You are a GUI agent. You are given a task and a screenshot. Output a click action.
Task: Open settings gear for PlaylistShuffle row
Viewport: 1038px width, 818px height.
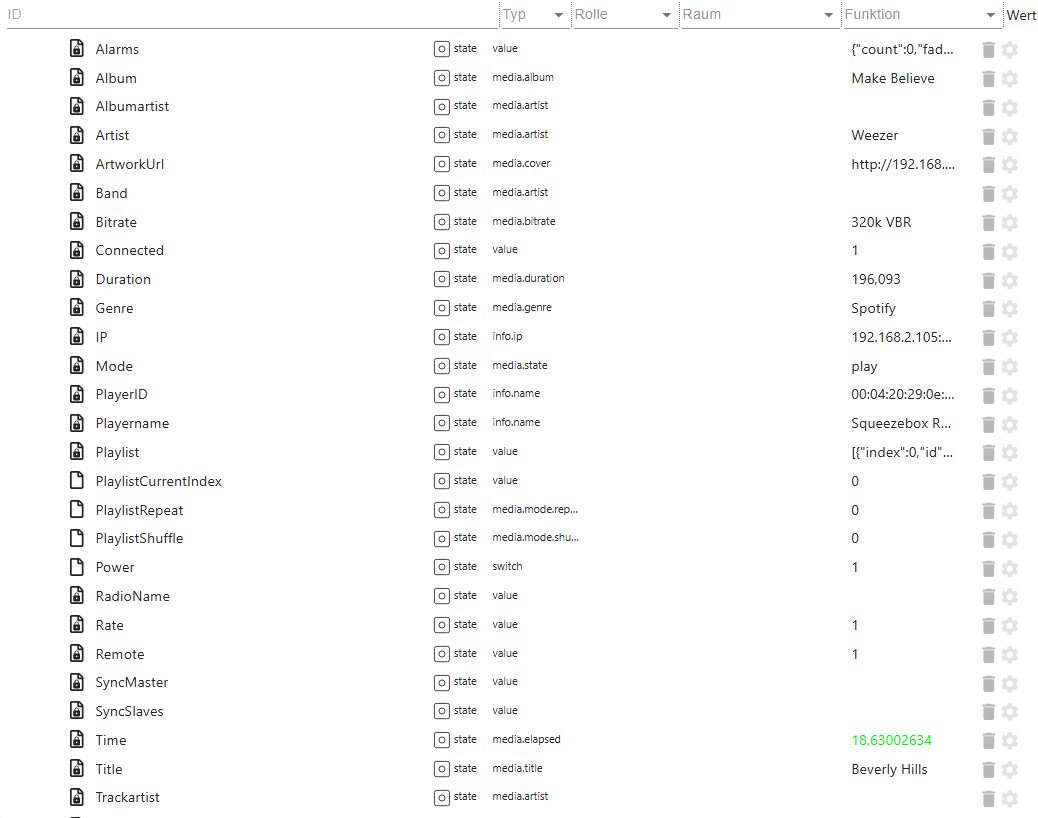[x=1010, y=539]
